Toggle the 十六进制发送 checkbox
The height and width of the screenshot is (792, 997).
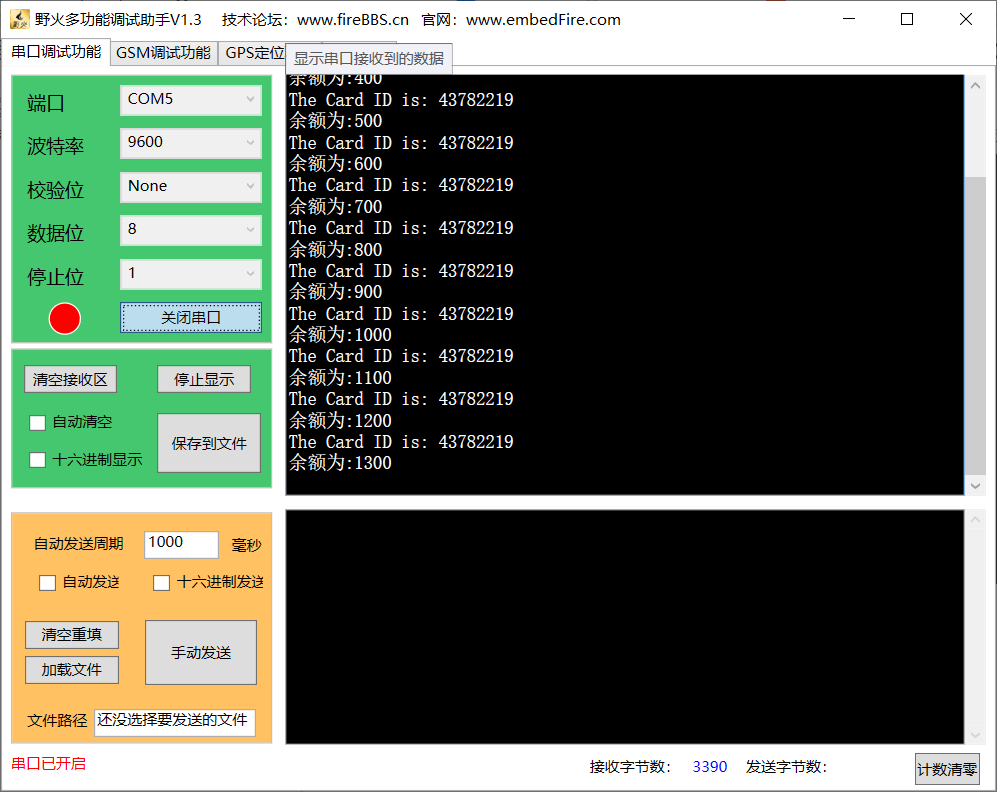pyautogui.click(x=162, y=582)
